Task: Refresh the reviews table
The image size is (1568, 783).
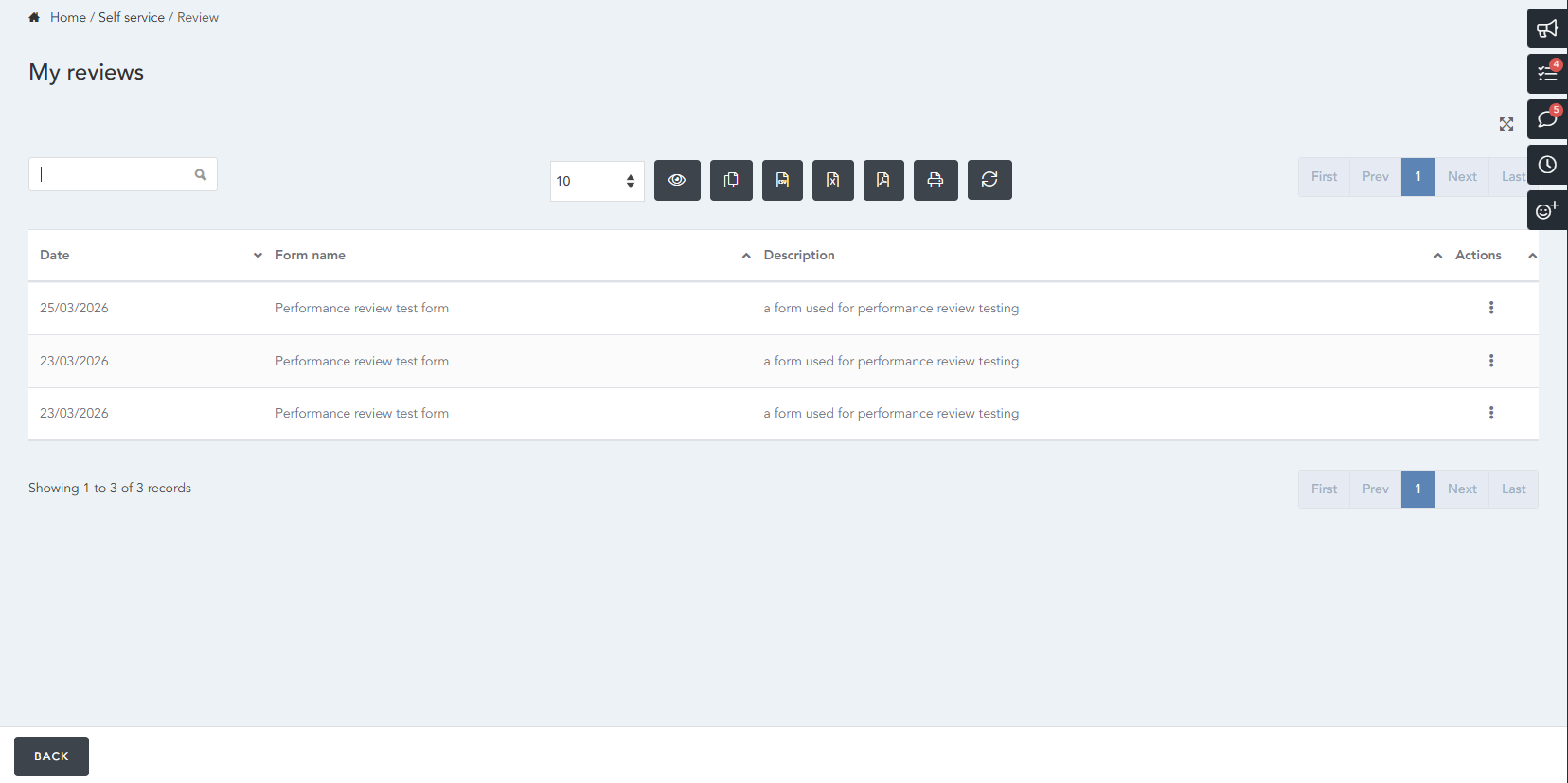Action: [989, 180]
